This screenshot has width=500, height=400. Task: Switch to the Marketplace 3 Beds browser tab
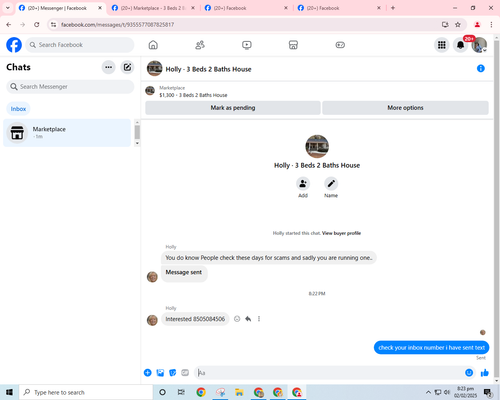tap(153, 8)
